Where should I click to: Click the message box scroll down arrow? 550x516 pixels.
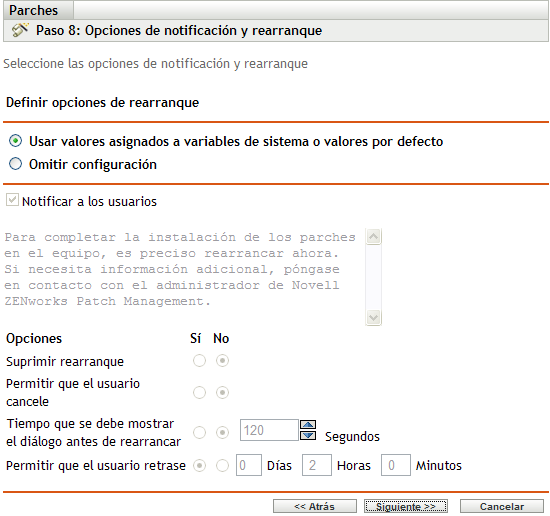tap(373, 318)
